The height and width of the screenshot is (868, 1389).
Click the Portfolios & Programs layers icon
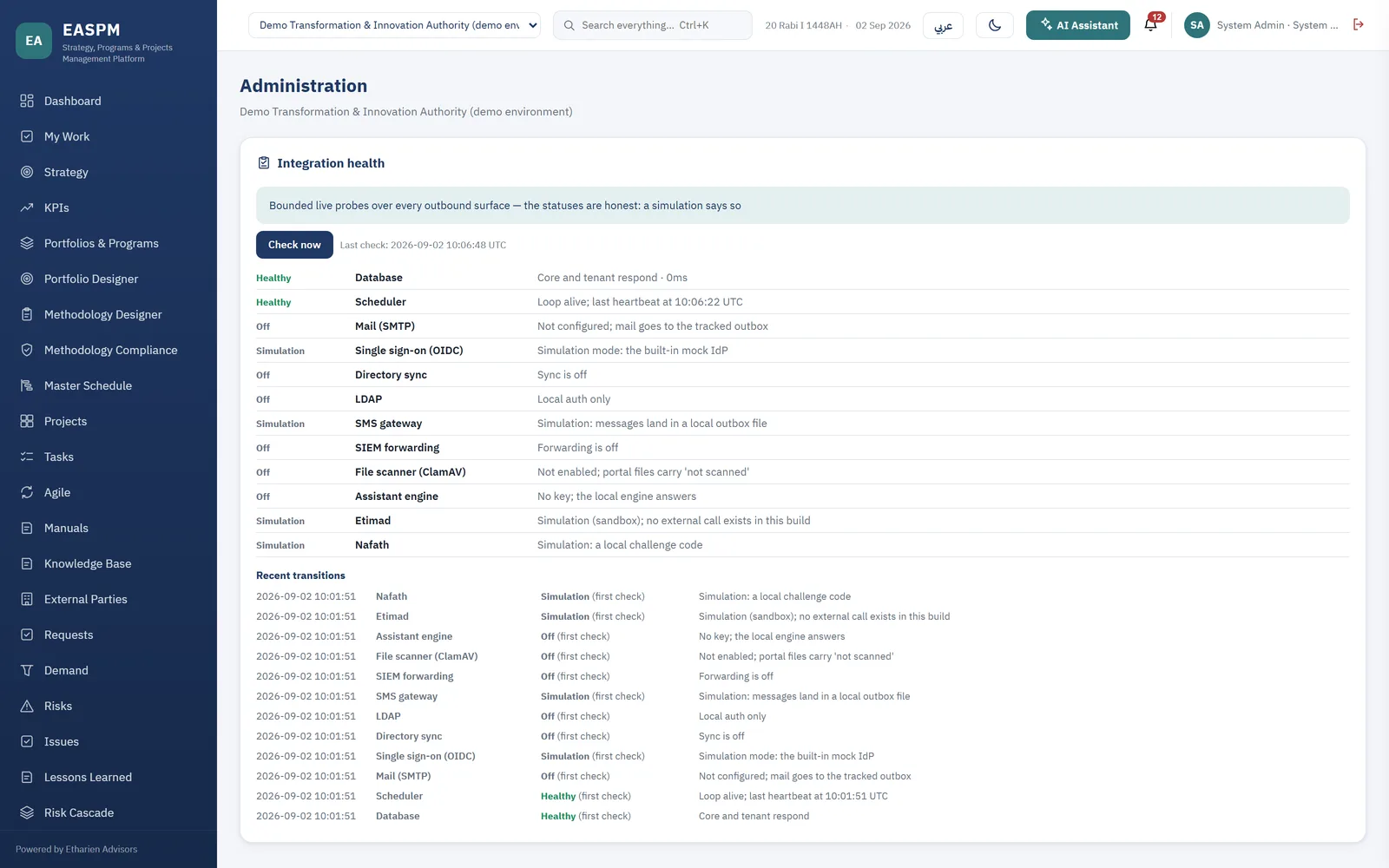click(27, 243)
